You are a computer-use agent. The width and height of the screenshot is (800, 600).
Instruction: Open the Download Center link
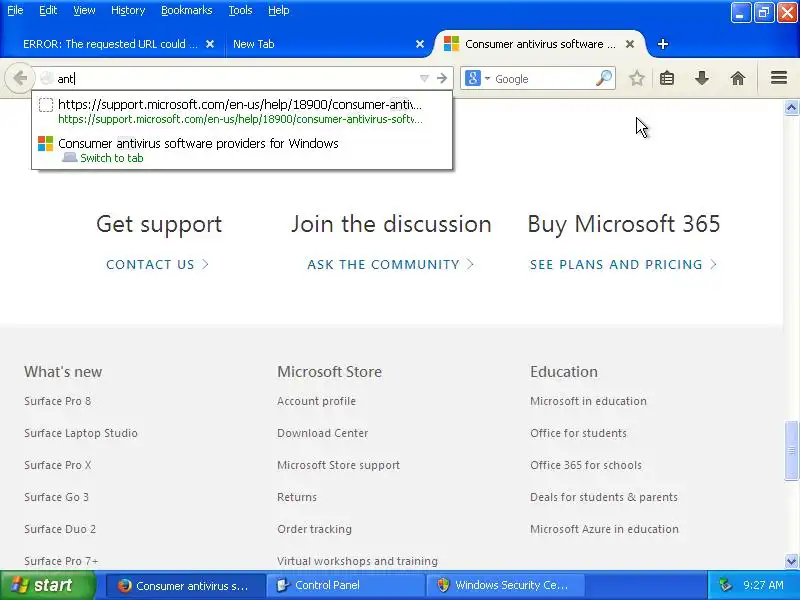tap(322, 433)
